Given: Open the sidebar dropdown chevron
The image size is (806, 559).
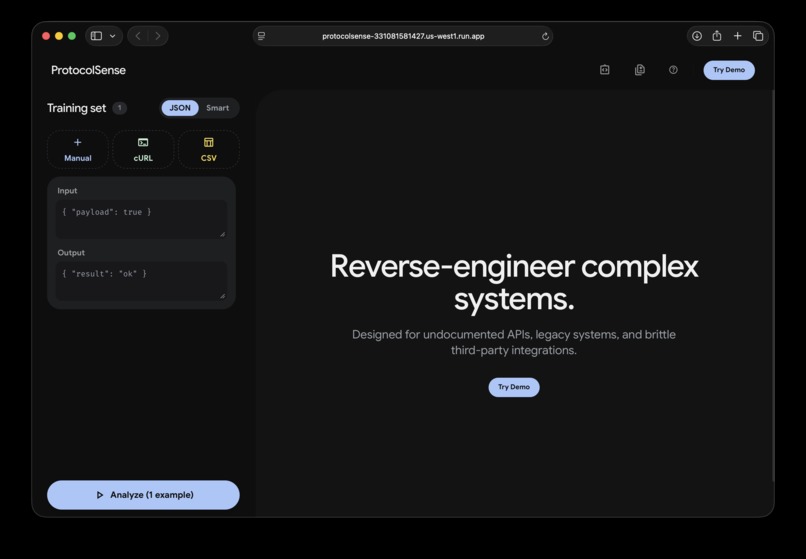Looking at the screenshot, I should (113, 36).
